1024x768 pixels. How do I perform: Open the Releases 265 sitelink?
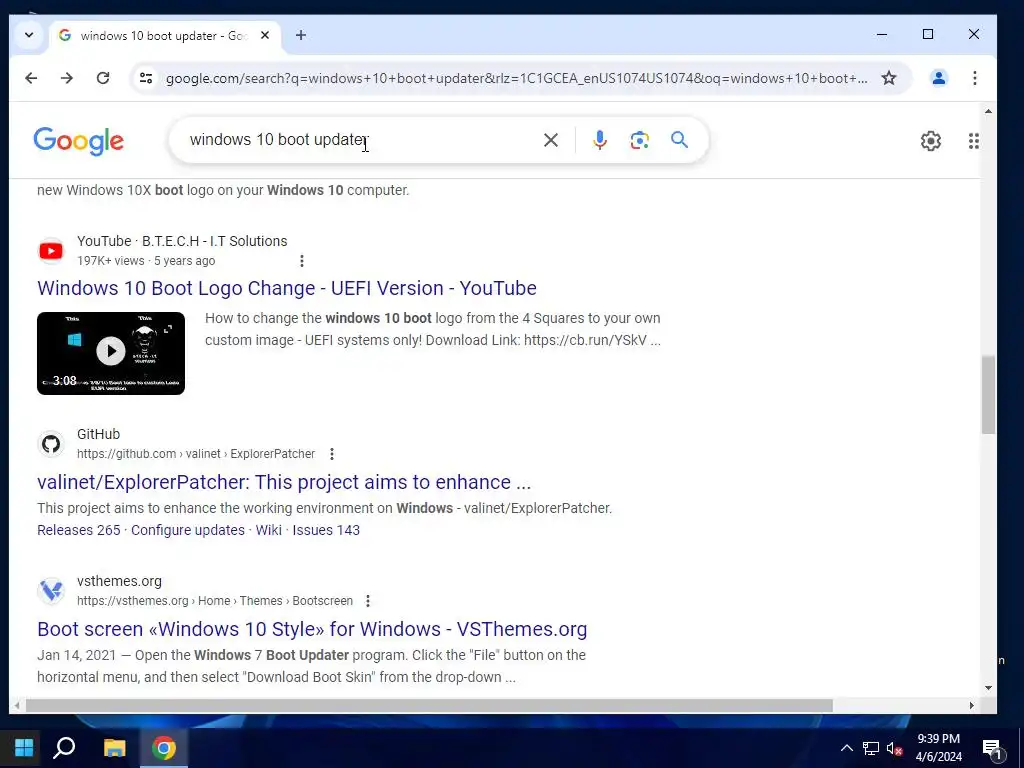tap(78, 530)
